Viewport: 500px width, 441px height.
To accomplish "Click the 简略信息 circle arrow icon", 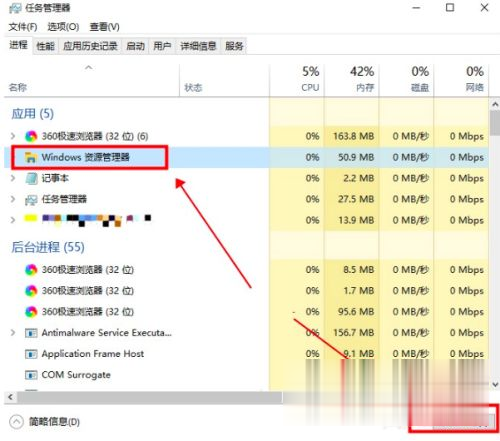I will click(x=16, y=422).
